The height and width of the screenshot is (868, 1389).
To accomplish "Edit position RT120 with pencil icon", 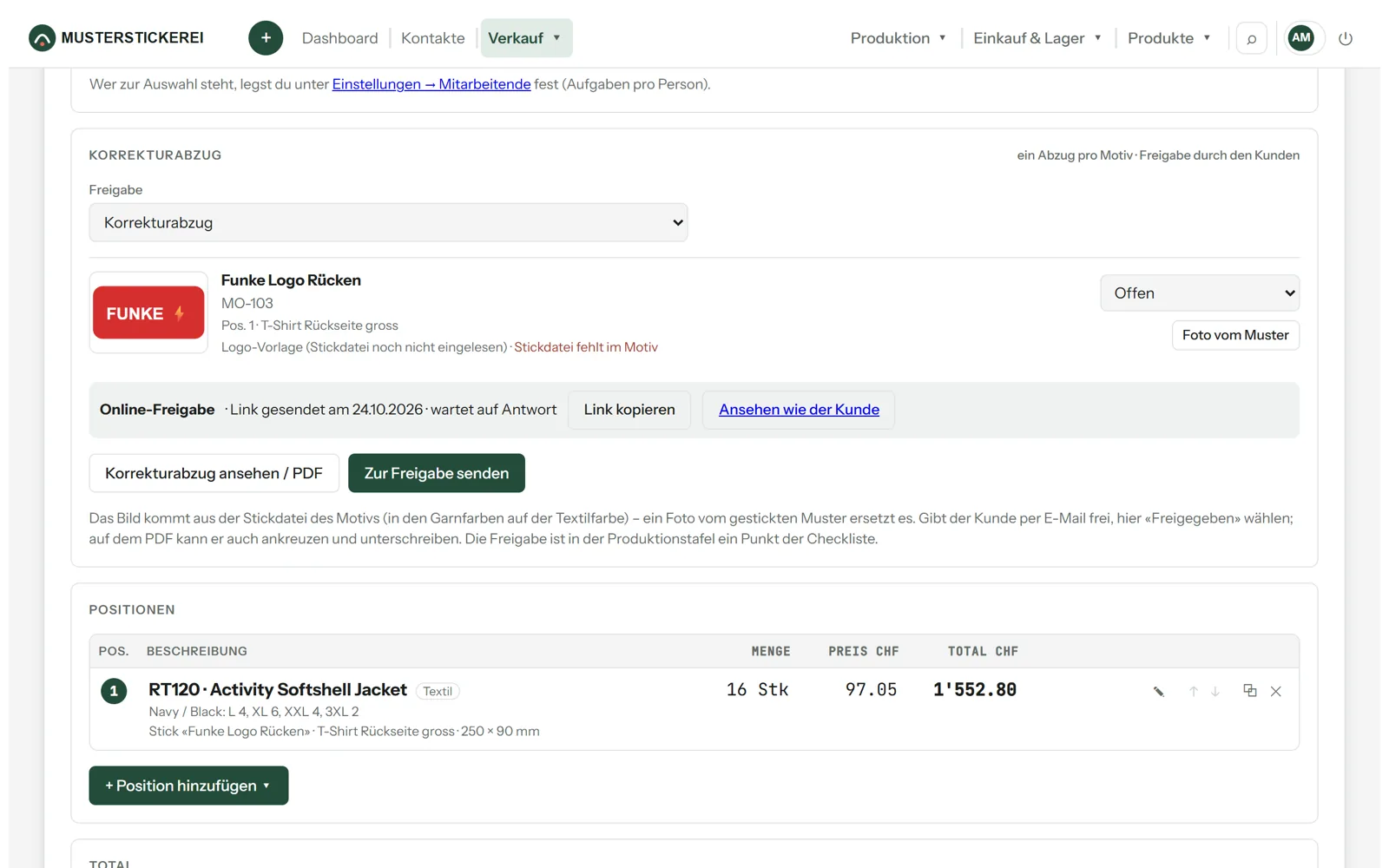I will click(x=1158, y=691).
